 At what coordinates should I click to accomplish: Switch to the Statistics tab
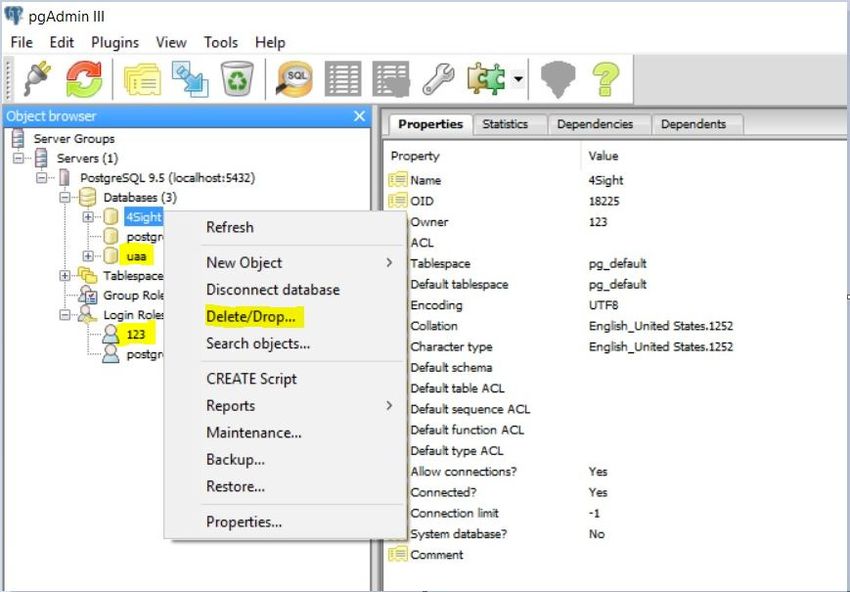[504, 124]
